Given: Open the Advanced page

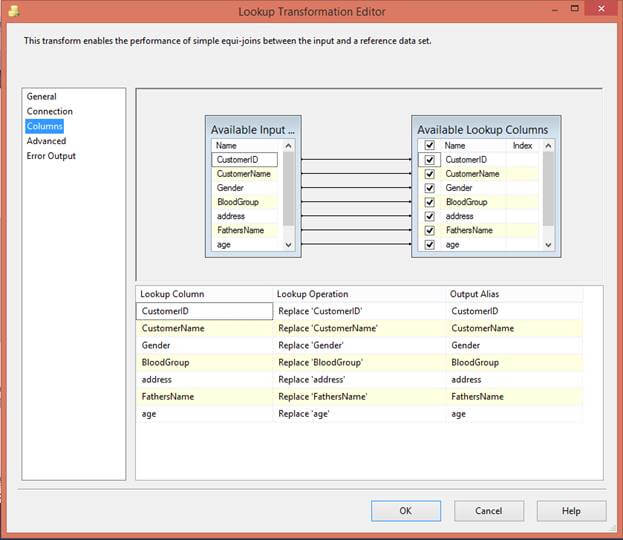Looking at the screenshot, I should [x=46, y=141].
